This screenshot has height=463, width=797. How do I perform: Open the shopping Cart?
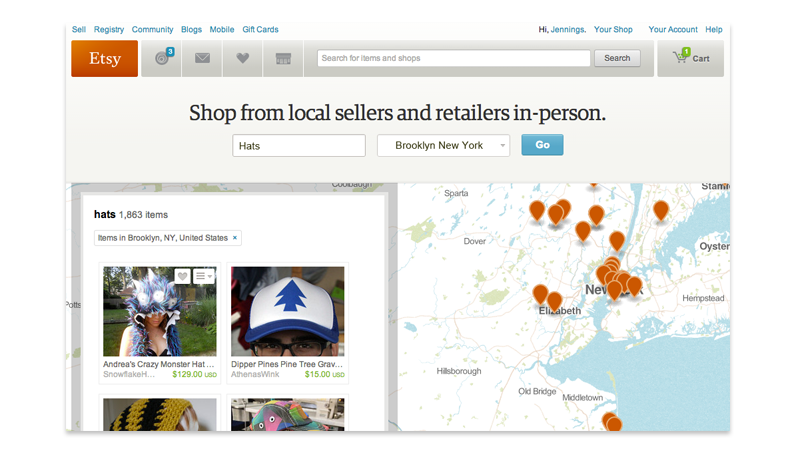click(x=690, y=58)
